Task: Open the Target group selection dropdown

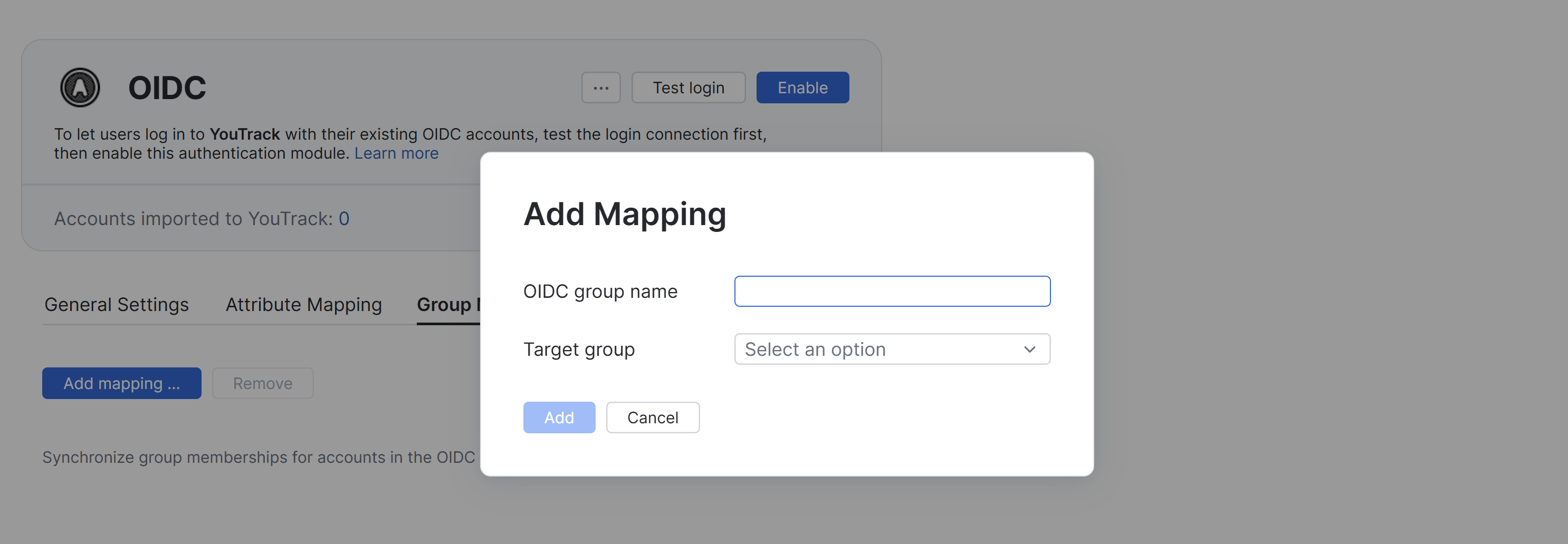Action: [x=892, y=348]
